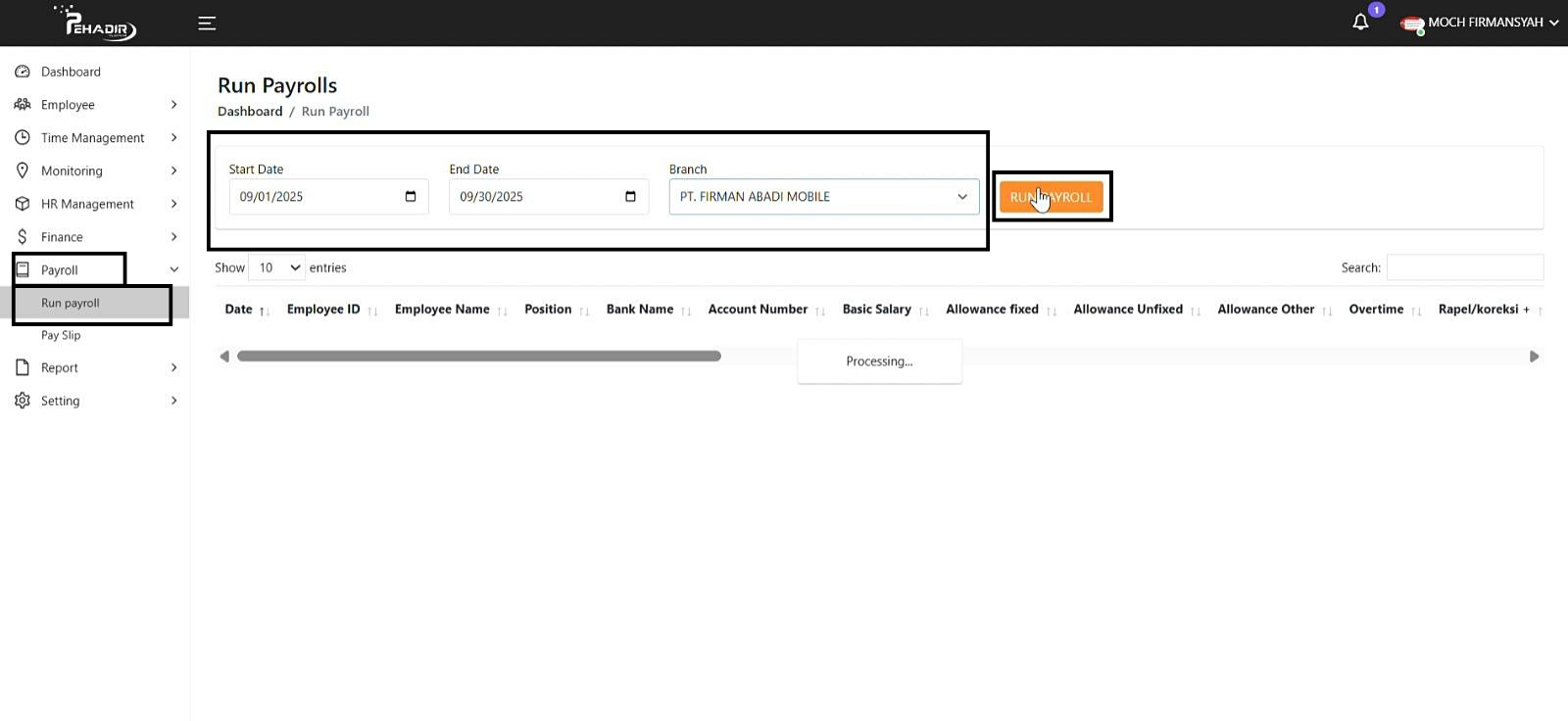Screen dimensions: 1568x721
Task: Change the Show entries count dropdown
Action: click(277, 267)
